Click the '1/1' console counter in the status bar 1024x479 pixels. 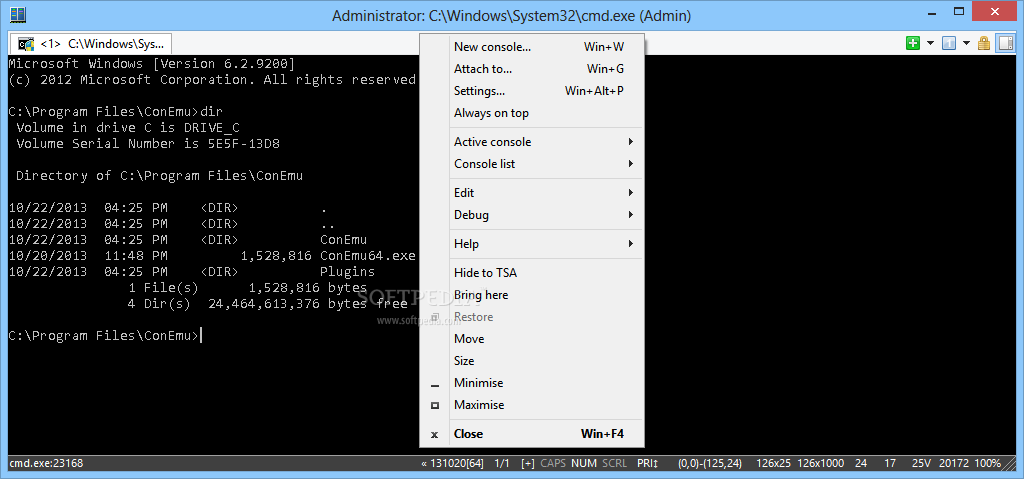tap(502, 463)
